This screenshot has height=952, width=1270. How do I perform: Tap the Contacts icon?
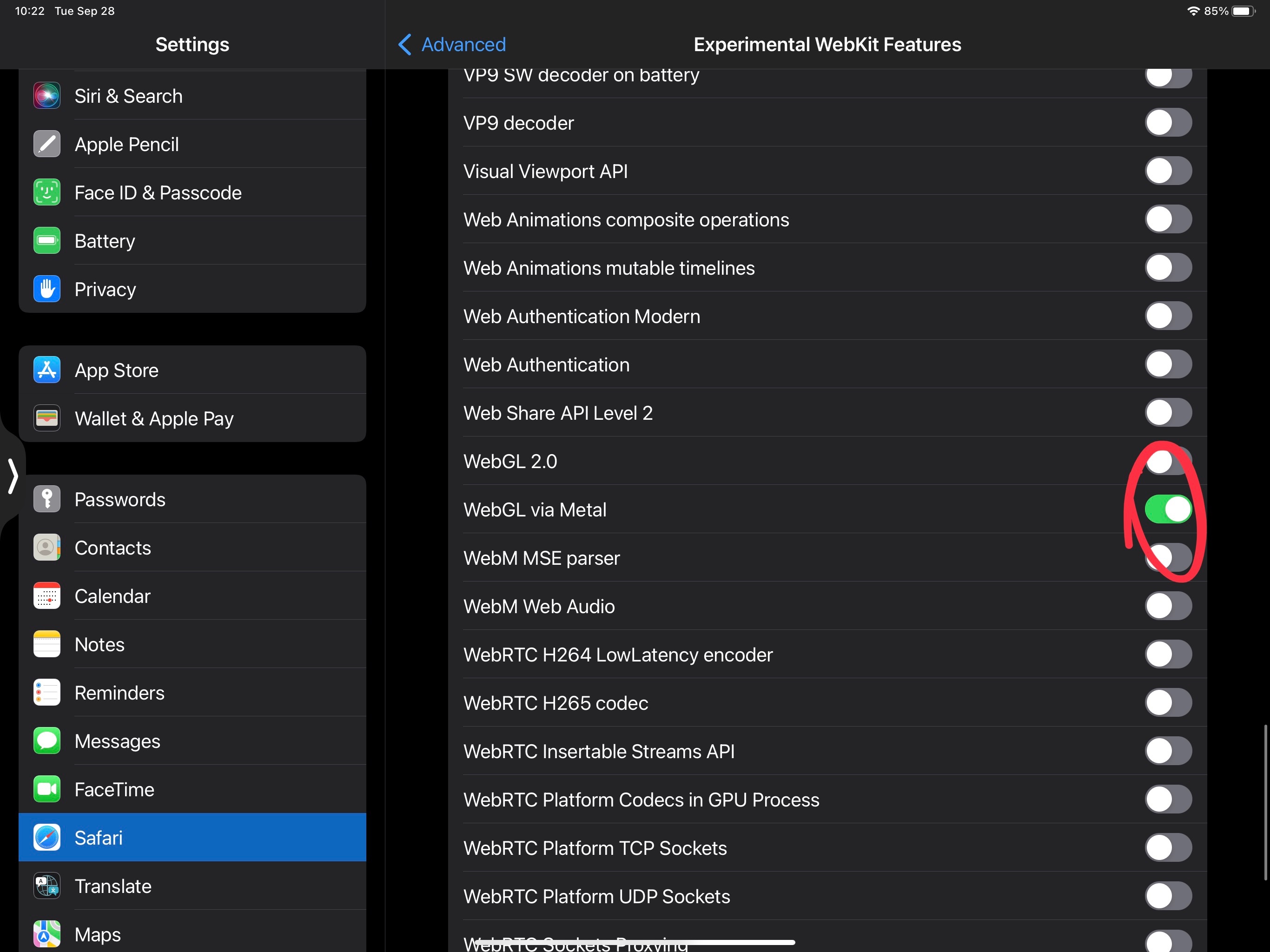[x=46, y=547]
